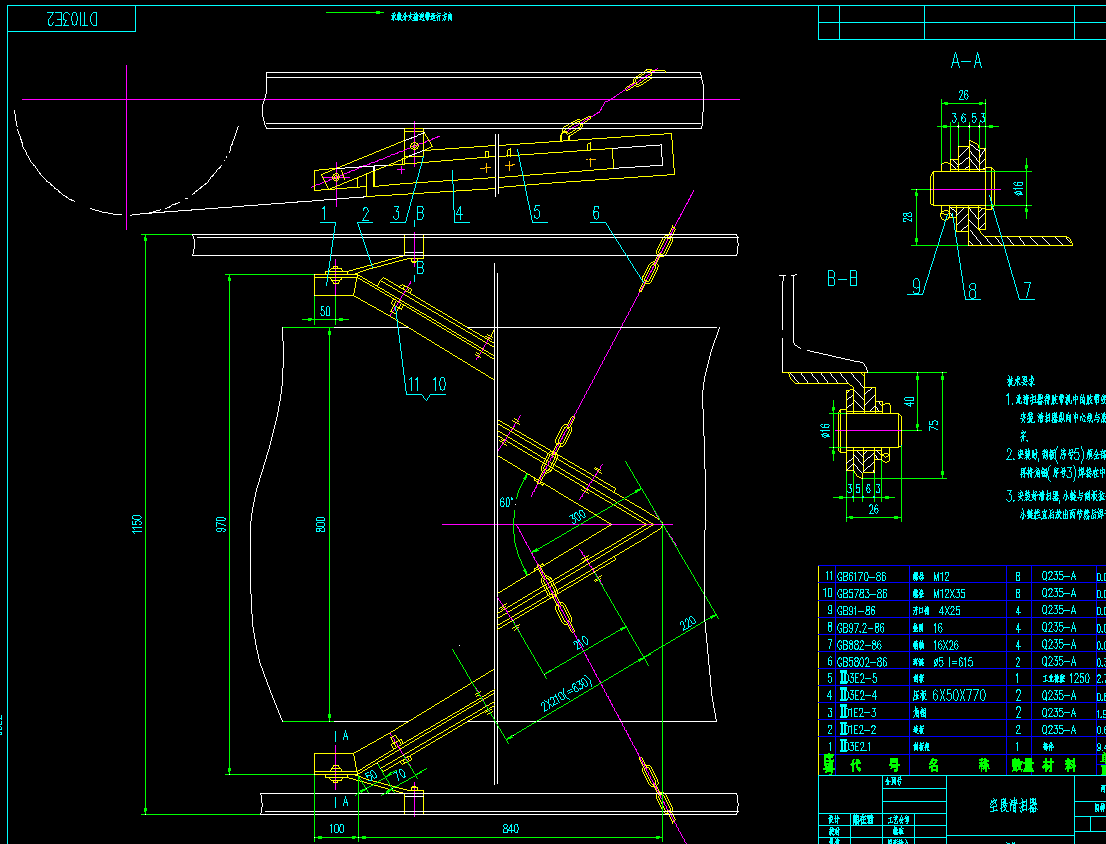Image resolution: width=1106 pixels, height=844 pixels.
Task: Select the B-B section view title
Action: (x=842, y=279)
